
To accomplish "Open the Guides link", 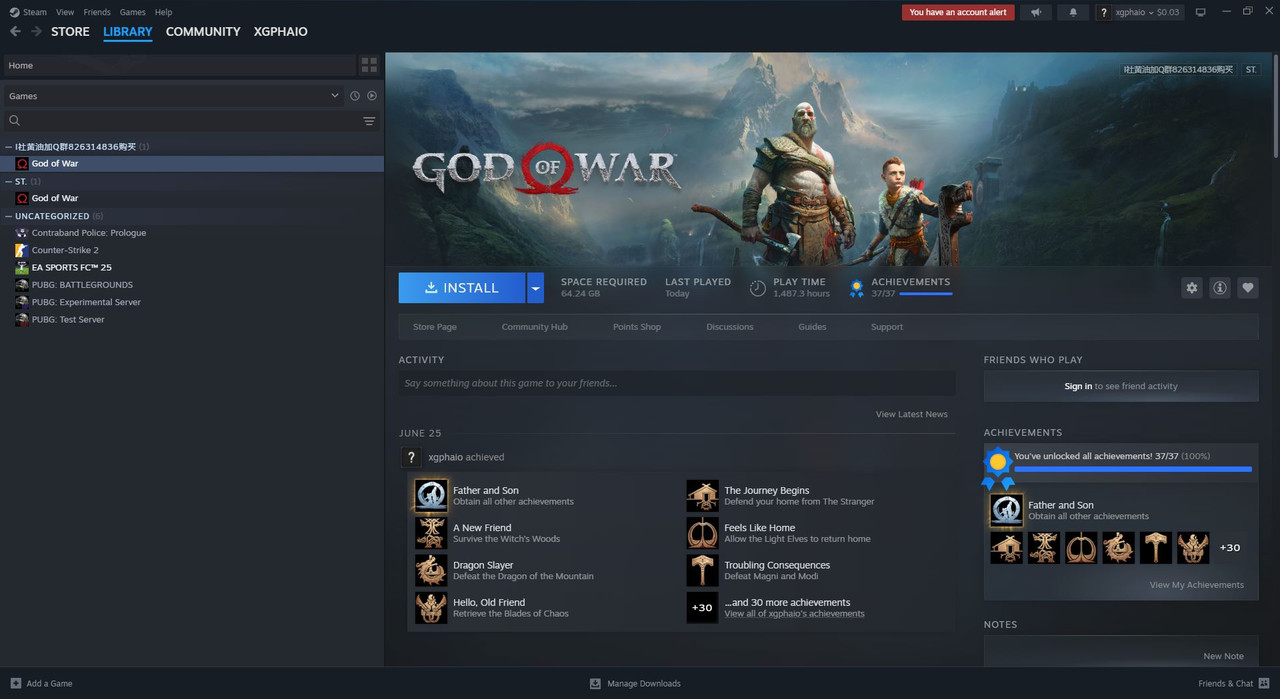I will tap(812, 327).
